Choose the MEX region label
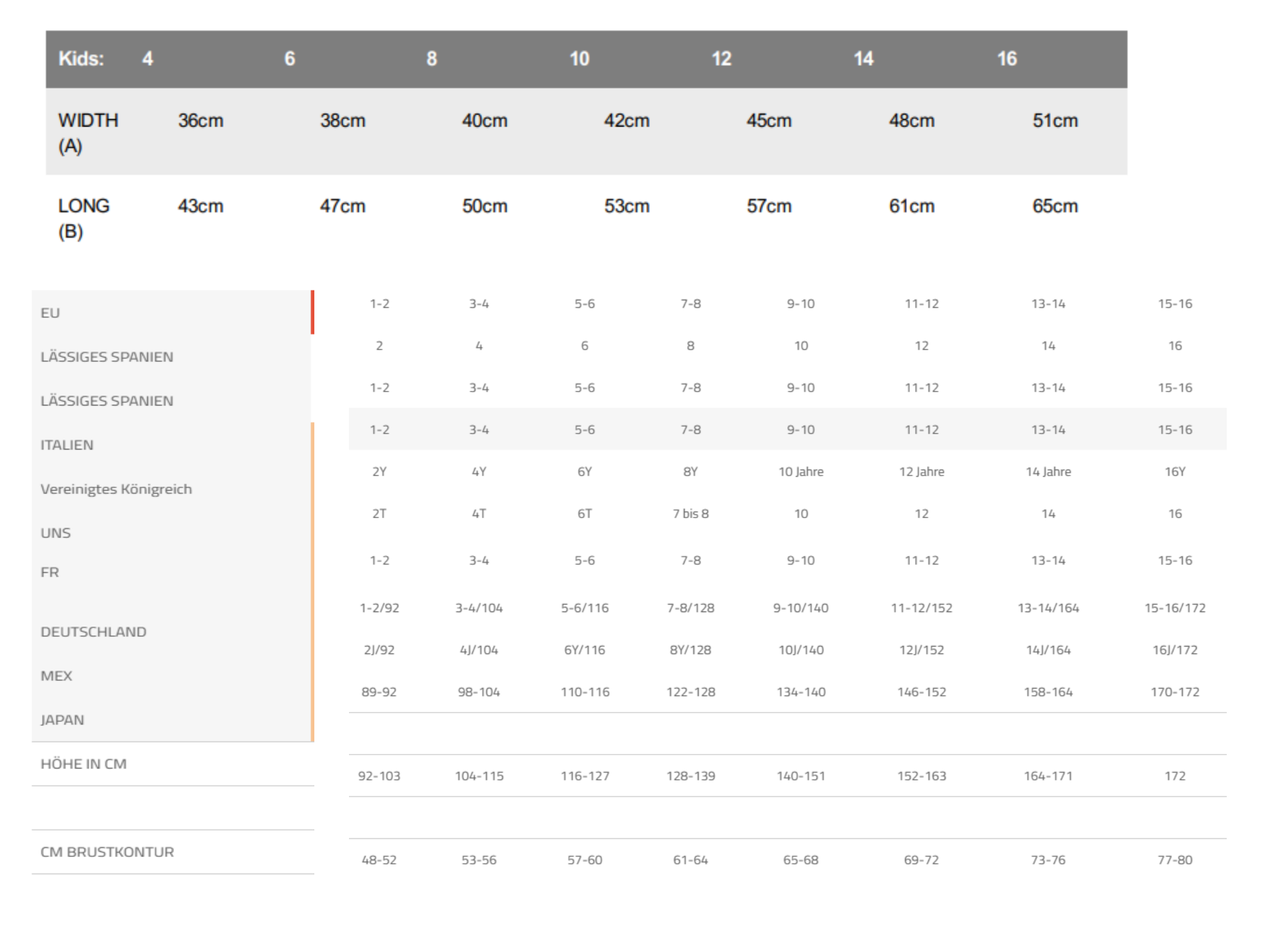1288x931 pixels. 56,676
